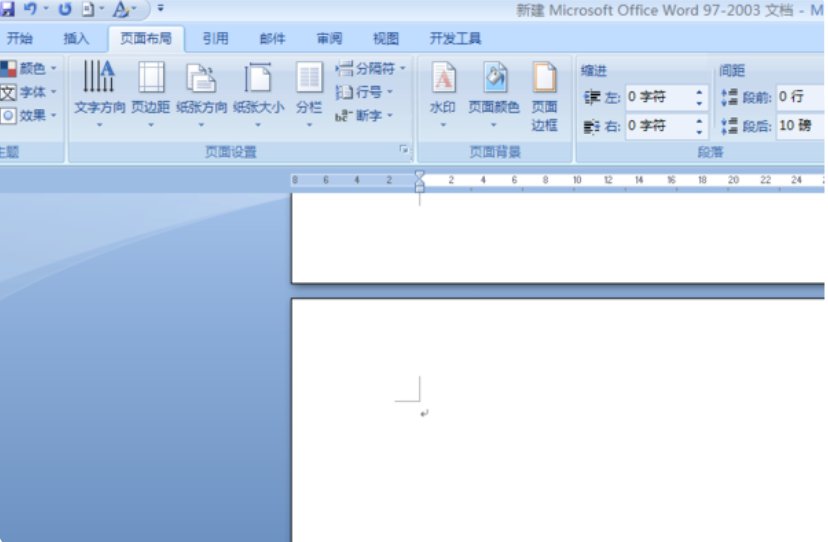Click the 间距 heading text

pos(732,71)
